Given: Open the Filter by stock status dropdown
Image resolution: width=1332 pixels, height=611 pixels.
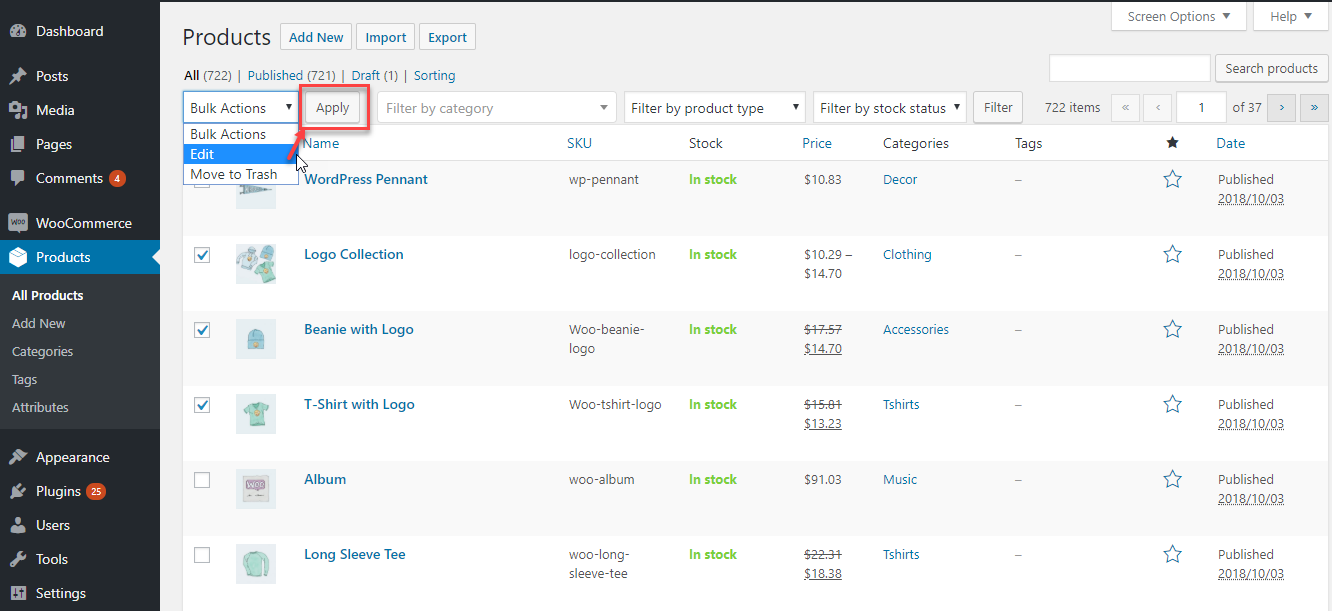Looking at the screenshot, I should (890, 108).
